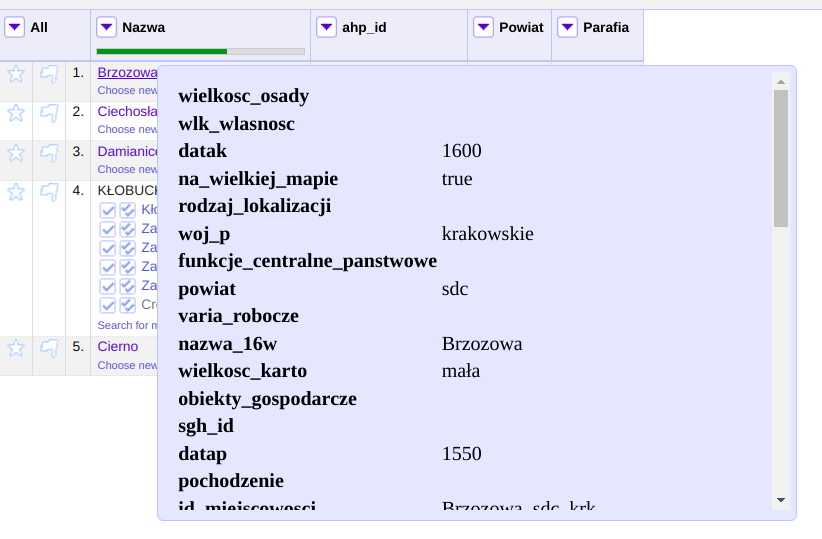Click the preview popup scrollbar thumb
Screen dimensions: 822x539
781,158
